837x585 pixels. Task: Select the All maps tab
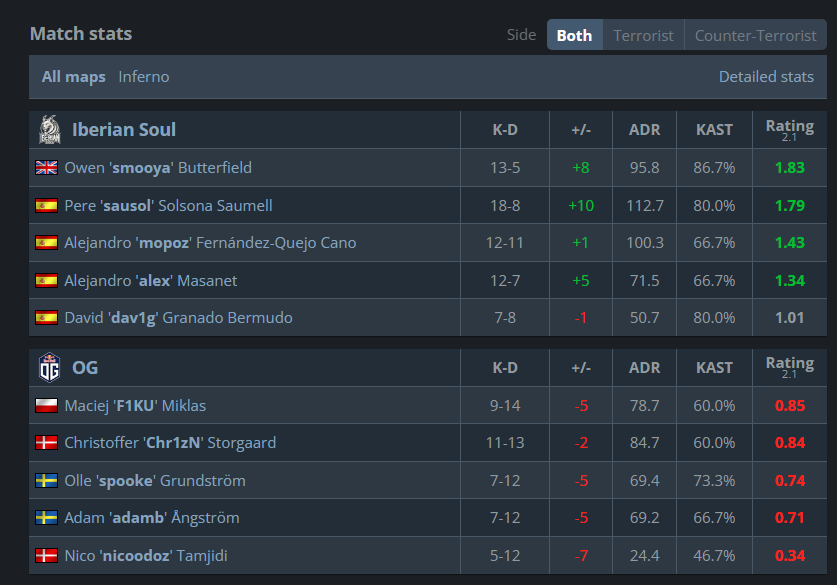tap(74, 77)
